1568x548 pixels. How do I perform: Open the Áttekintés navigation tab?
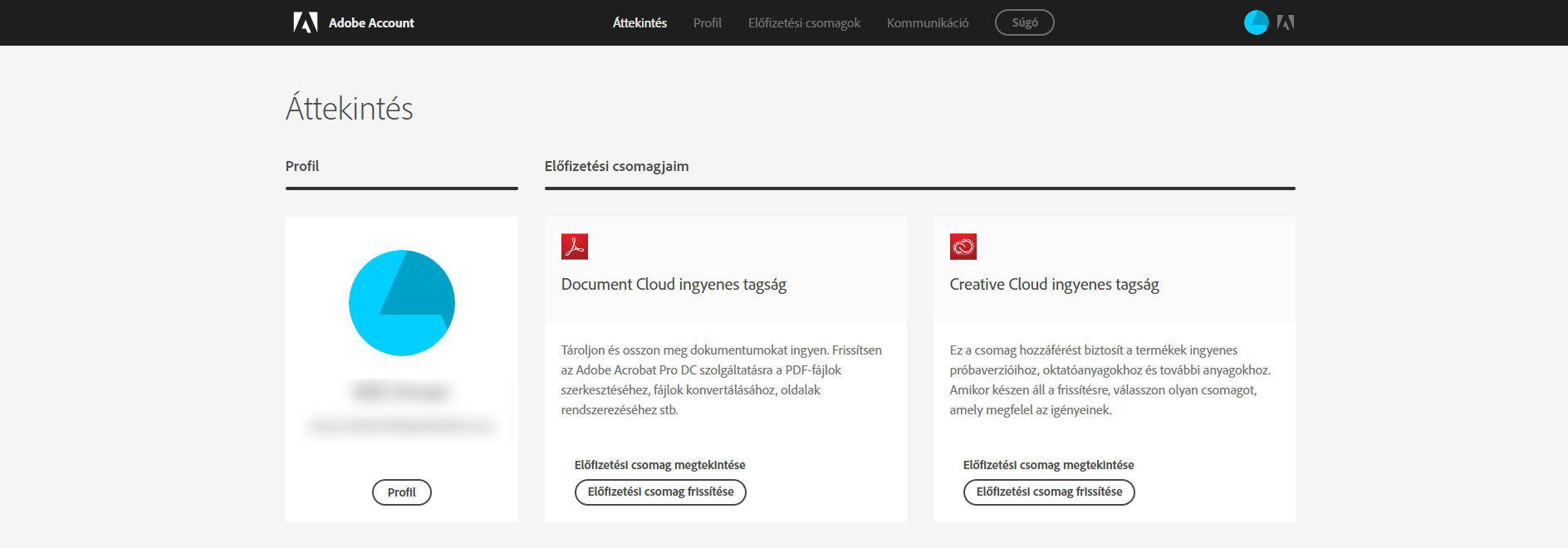[x=639, y=23]
